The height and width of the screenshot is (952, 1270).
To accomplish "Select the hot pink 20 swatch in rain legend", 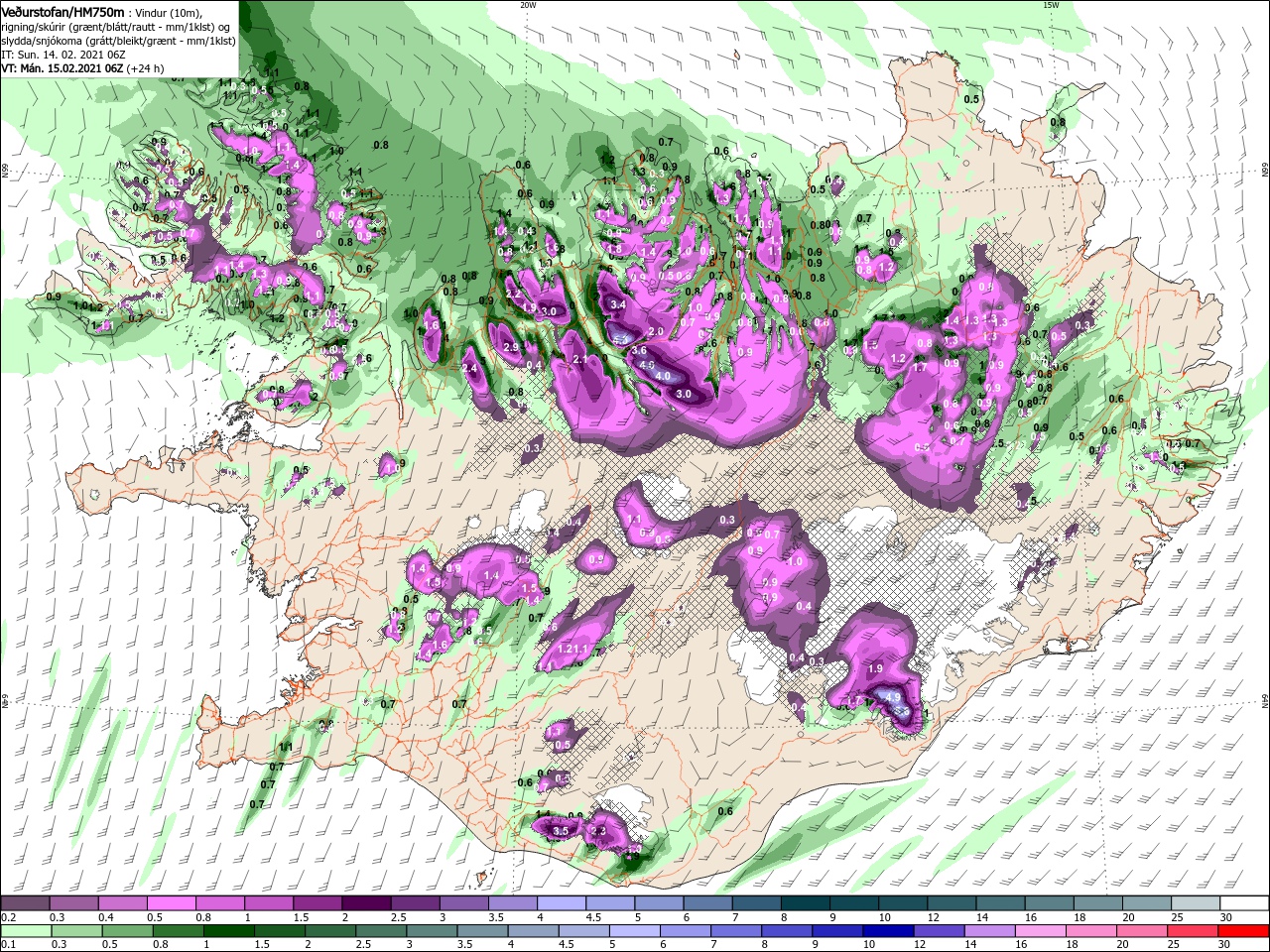I will (x=1143, y=932).
